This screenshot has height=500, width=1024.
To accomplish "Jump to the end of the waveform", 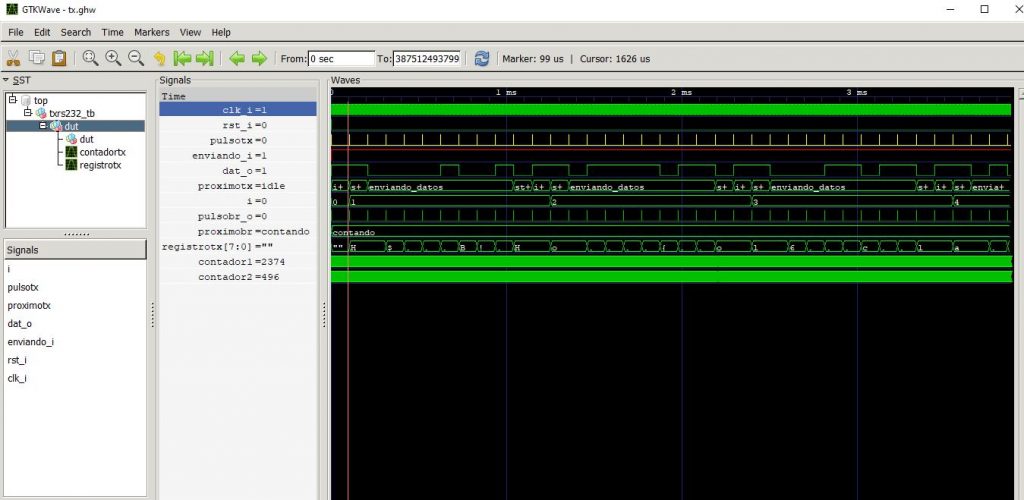I will [205, 59].
